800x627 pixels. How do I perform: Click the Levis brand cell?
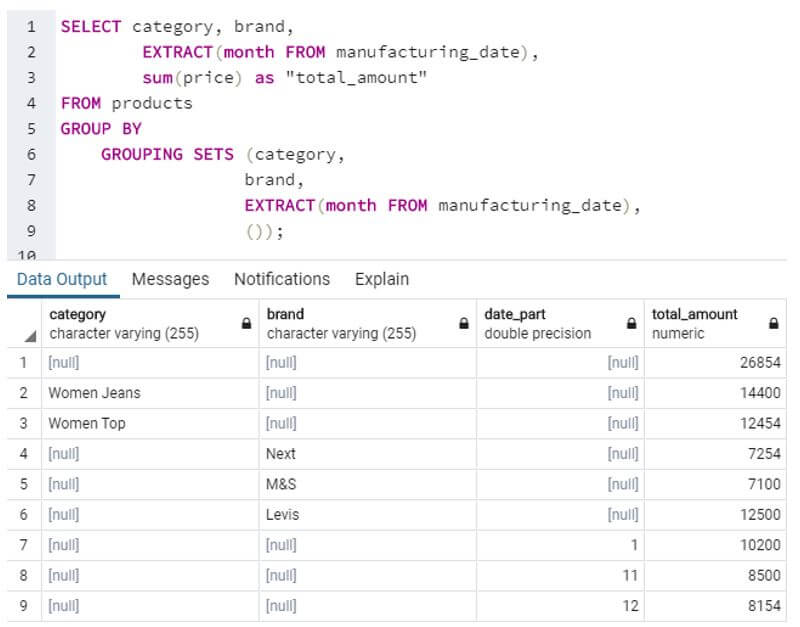[283, 515]
